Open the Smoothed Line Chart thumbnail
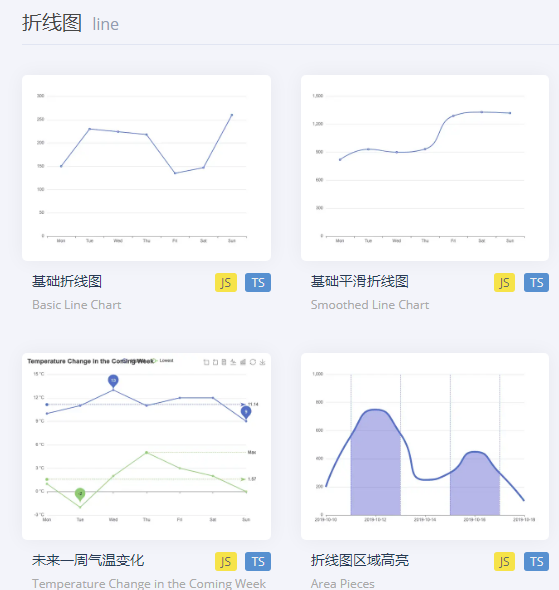 (425, 168)
